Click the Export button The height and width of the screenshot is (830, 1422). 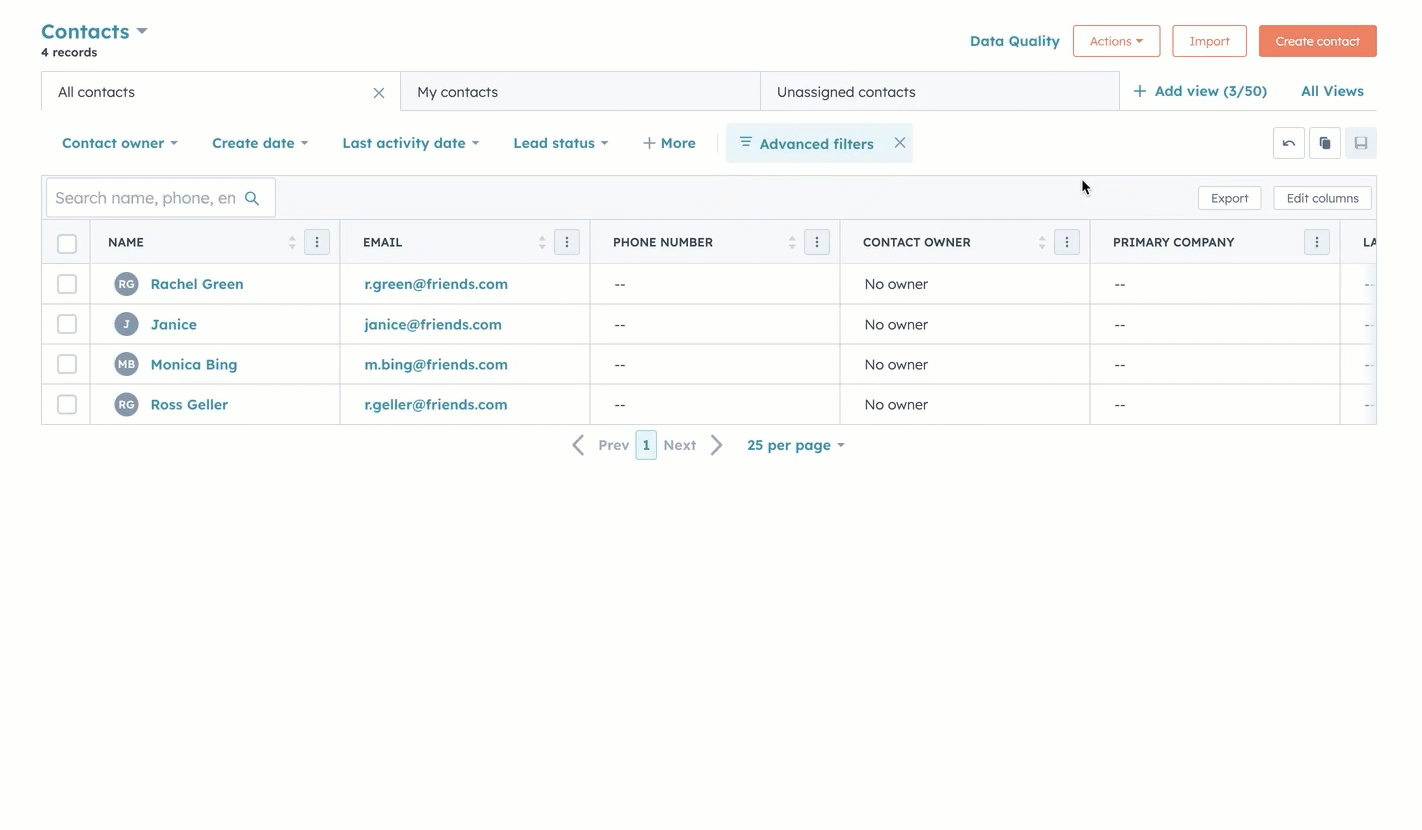(x=1229, y=198)
